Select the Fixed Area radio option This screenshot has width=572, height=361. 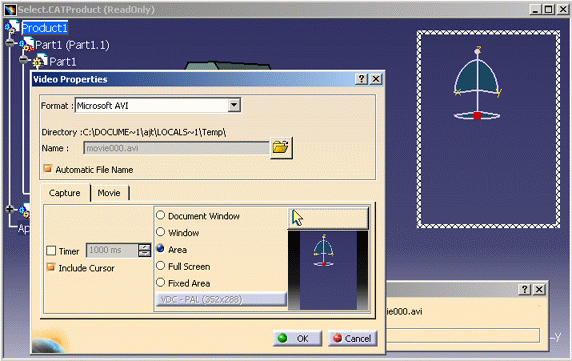tap(161, 283)
